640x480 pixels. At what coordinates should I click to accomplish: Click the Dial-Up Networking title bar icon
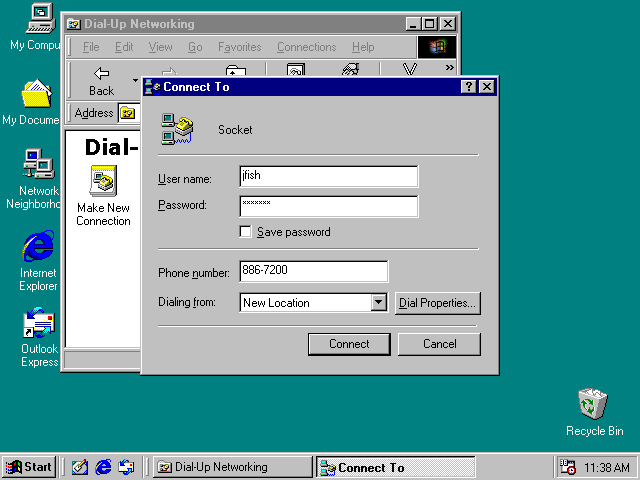74,24
